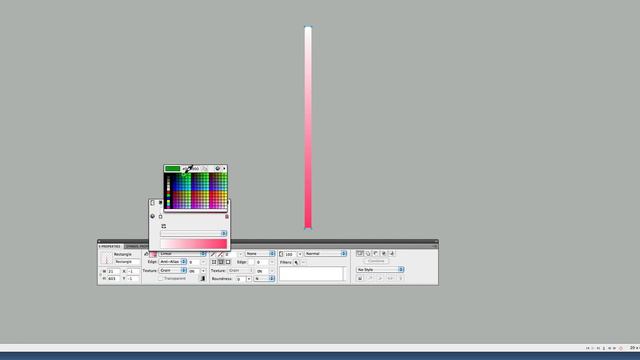640x360 pixels.
Task: Open the opacity slider popup arrow
Action: click(x=300, y=254)
